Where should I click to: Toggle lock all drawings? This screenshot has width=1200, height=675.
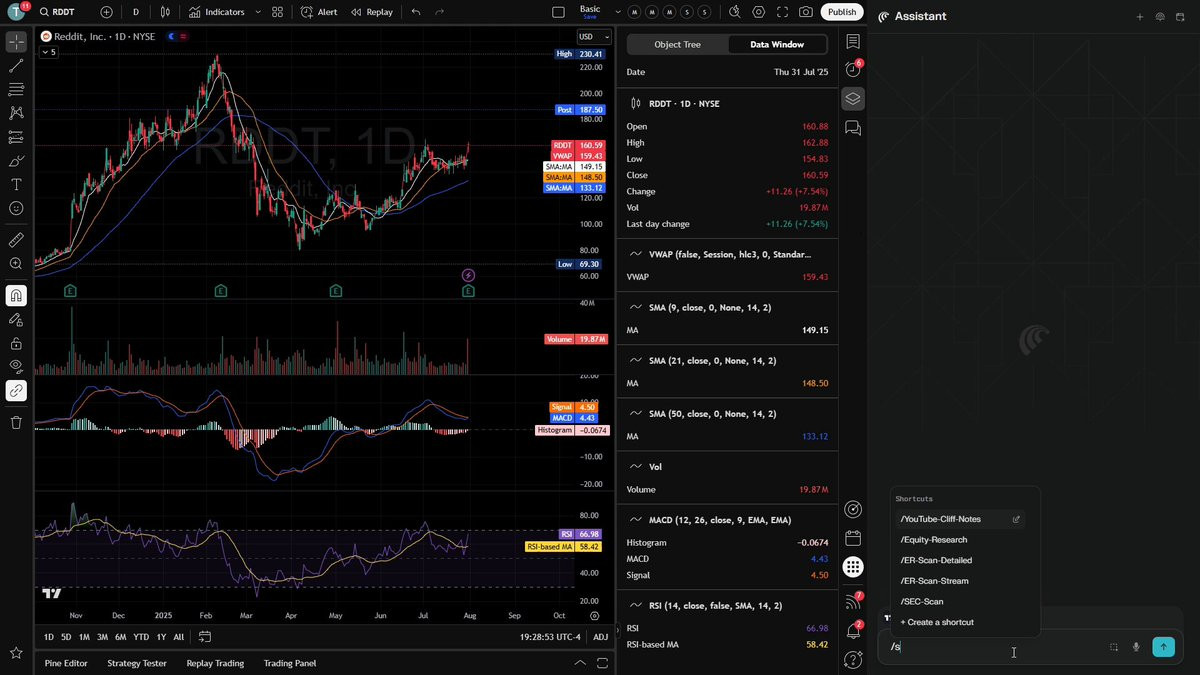pos(16,343)
